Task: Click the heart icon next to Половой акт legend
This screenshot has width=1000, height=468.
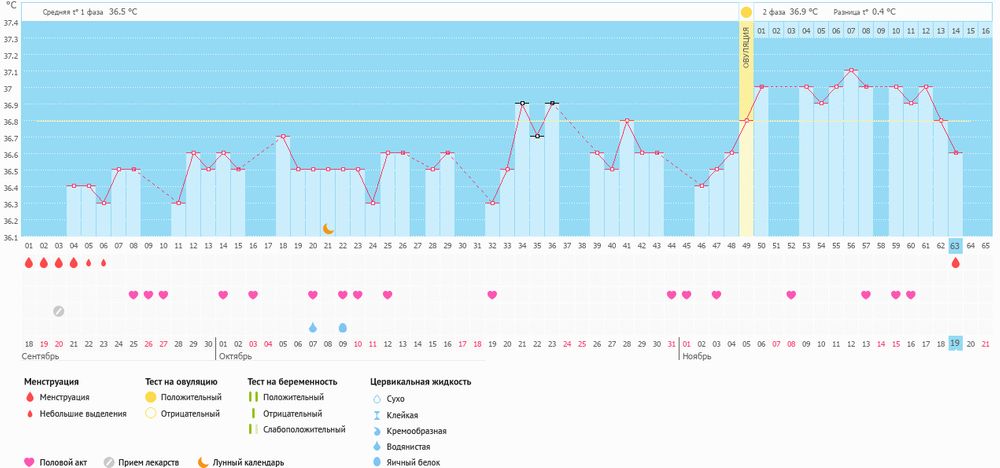Action: pos(29,462)
